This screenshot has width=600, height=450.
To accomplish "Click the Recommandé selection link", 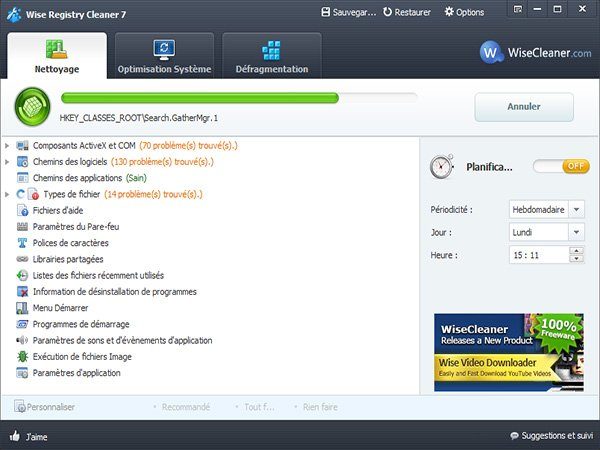I will click(186, 407).
